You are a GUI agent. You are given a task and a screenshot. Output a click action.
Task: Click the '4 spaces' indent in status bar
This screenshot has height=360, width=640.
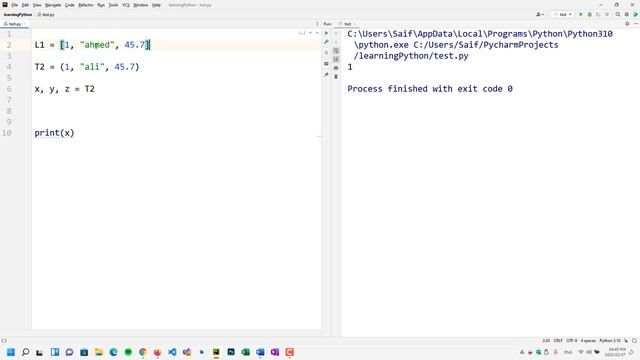tap(588, 340)
